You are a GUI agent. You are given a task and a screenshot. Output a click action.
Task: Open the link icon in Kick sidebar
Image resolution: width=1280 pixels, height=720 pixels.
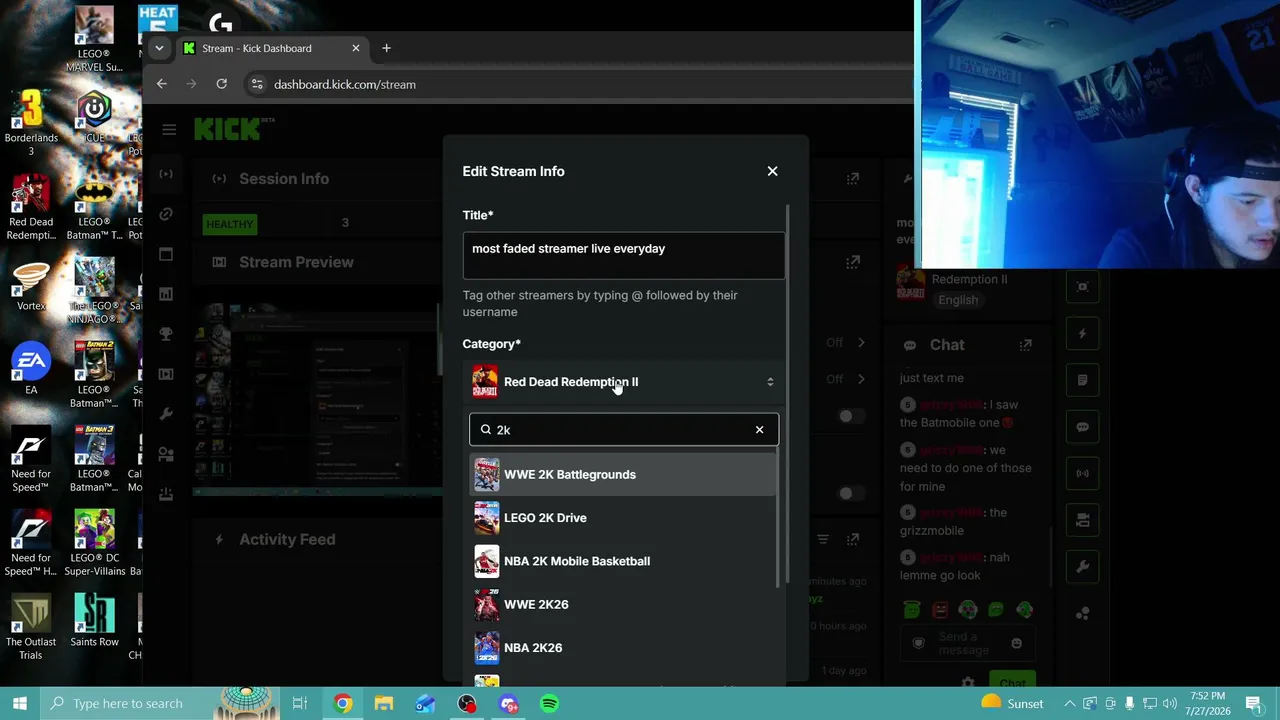[166, 214]
